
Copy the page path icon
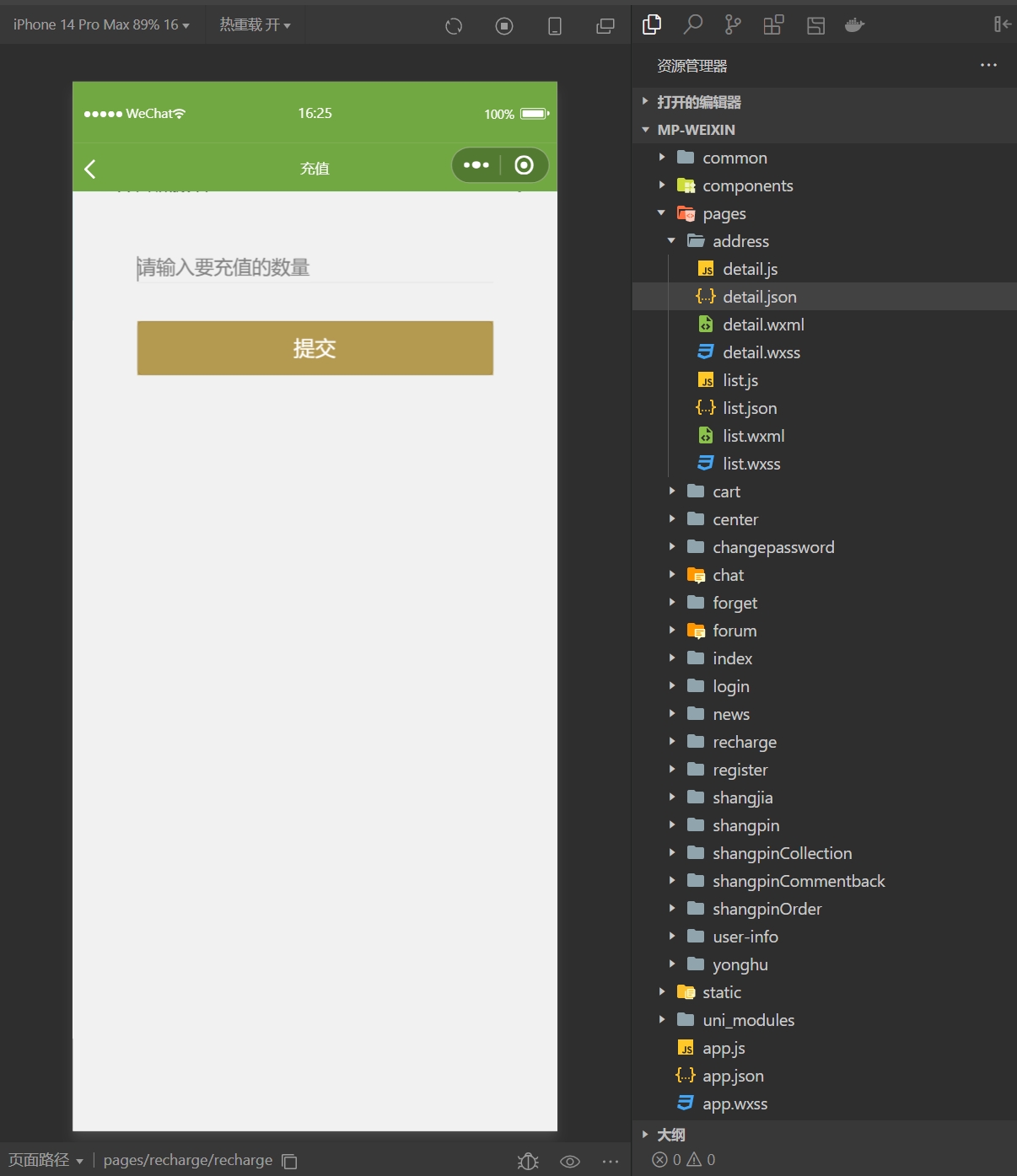click(x=289, y=1161)
